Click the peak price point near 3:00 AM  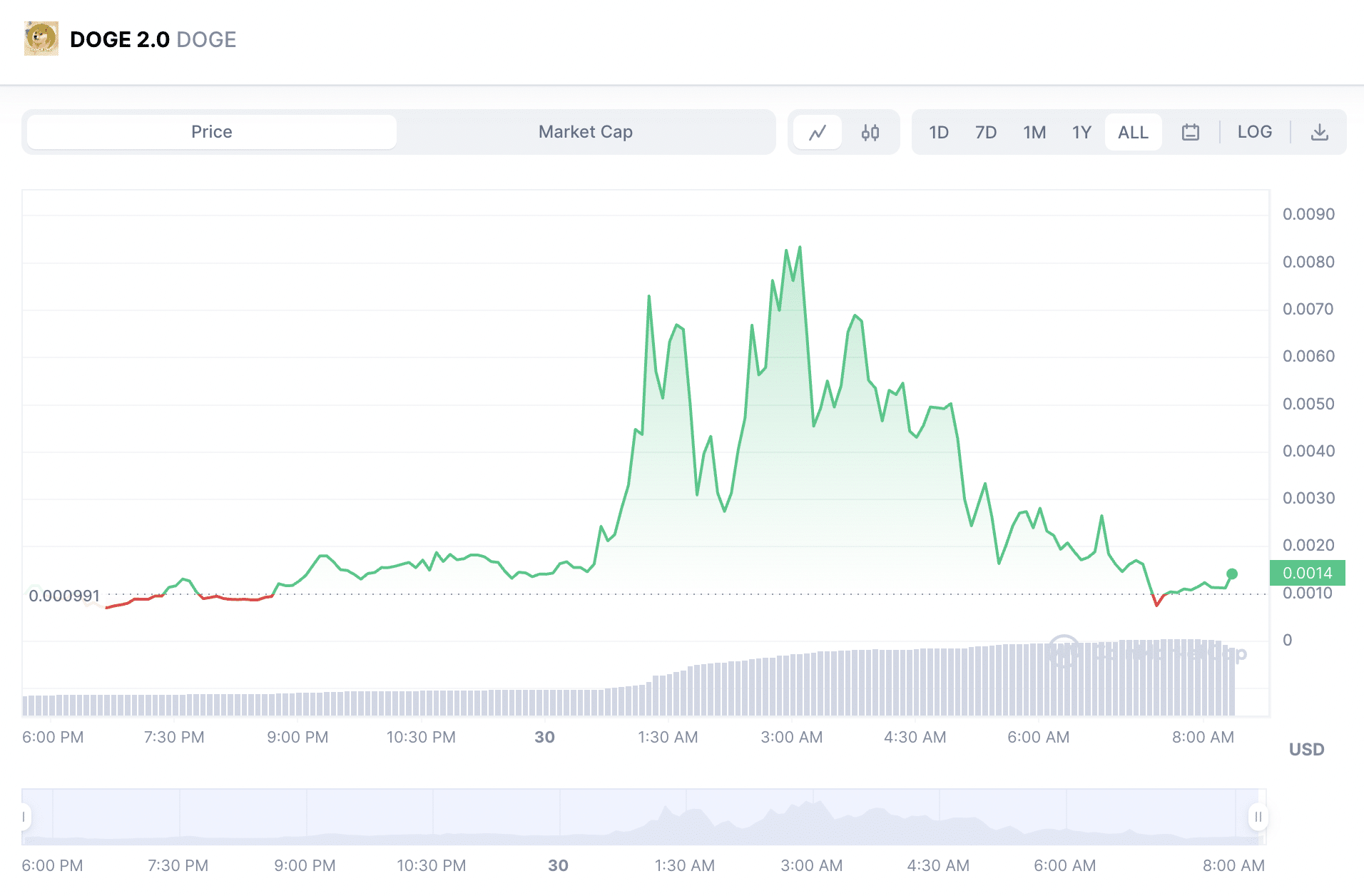(800, 247)
